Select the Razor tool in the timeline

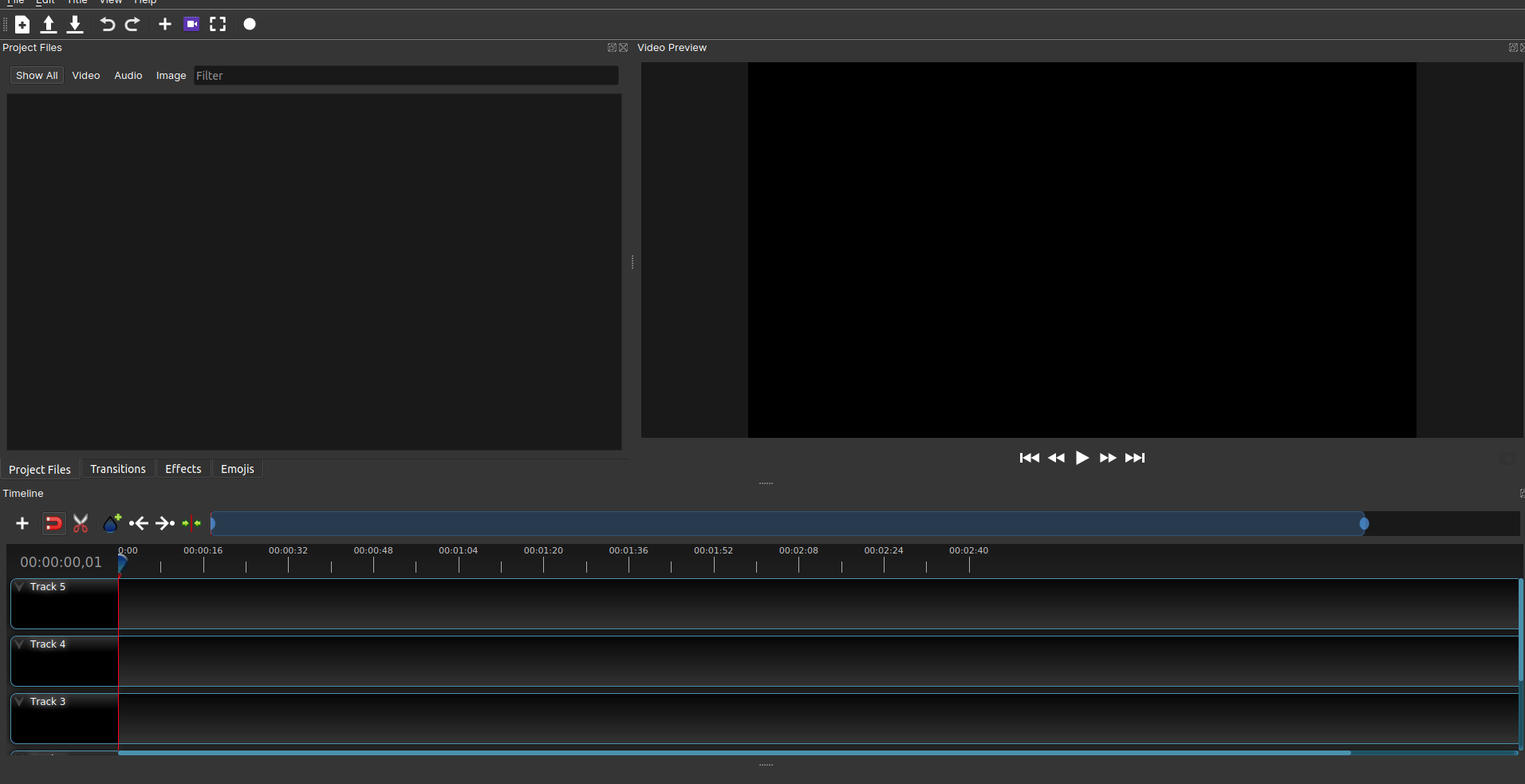(80, 523)
